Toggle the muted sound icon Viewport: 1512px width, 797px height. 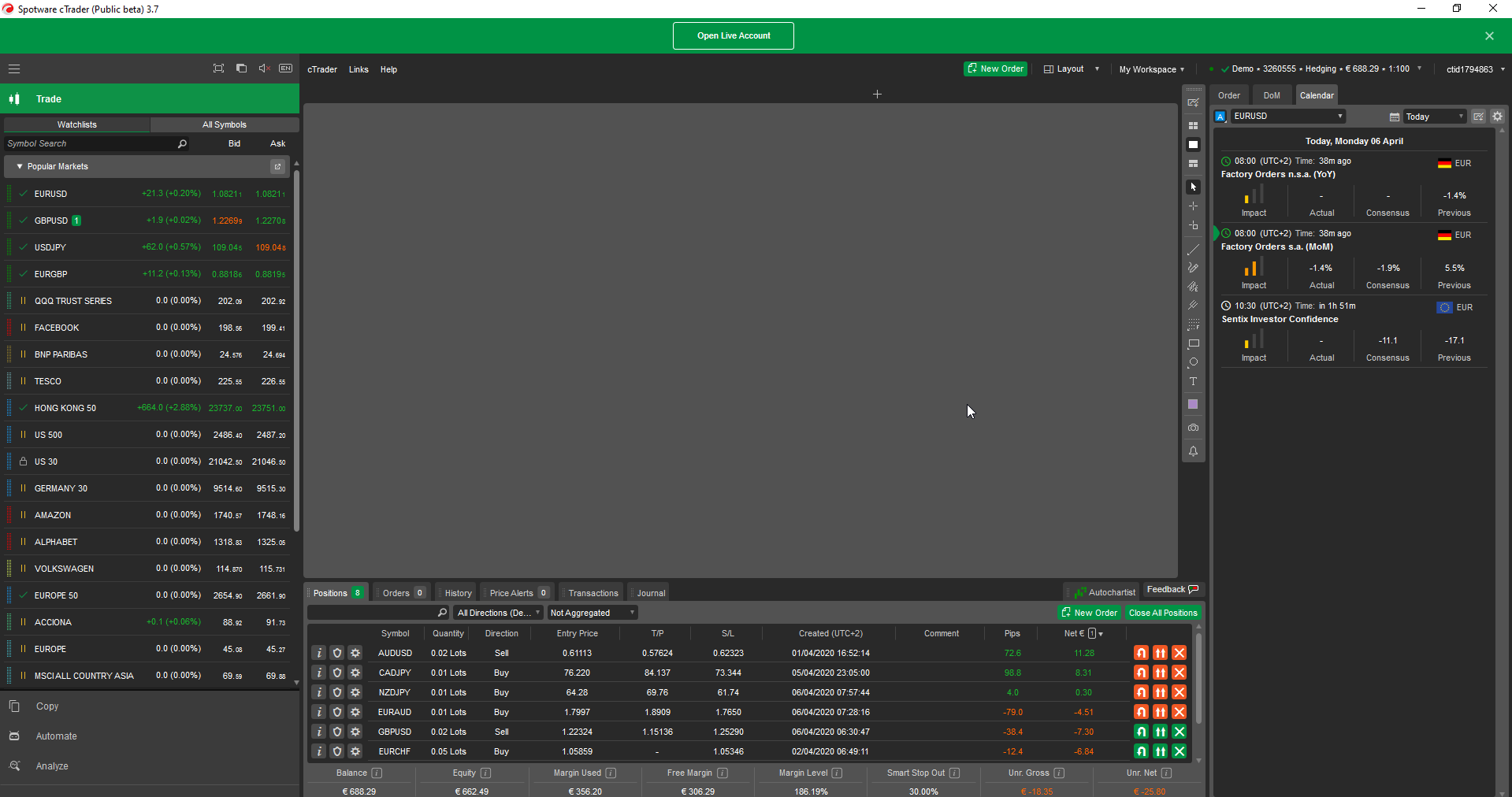click(264, 69)
